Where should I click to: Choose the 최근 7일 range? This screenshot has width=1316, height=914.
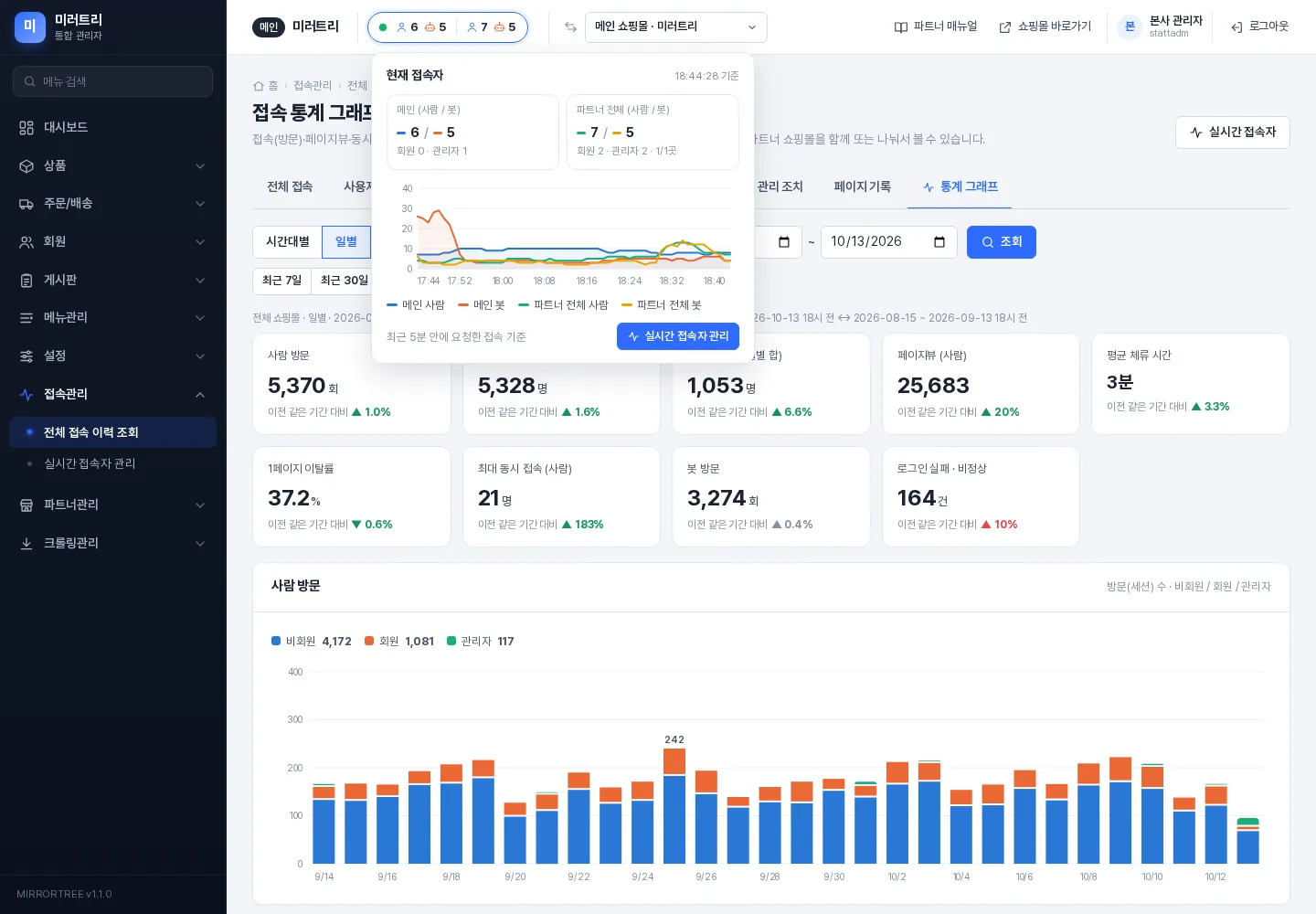[281, 281]
